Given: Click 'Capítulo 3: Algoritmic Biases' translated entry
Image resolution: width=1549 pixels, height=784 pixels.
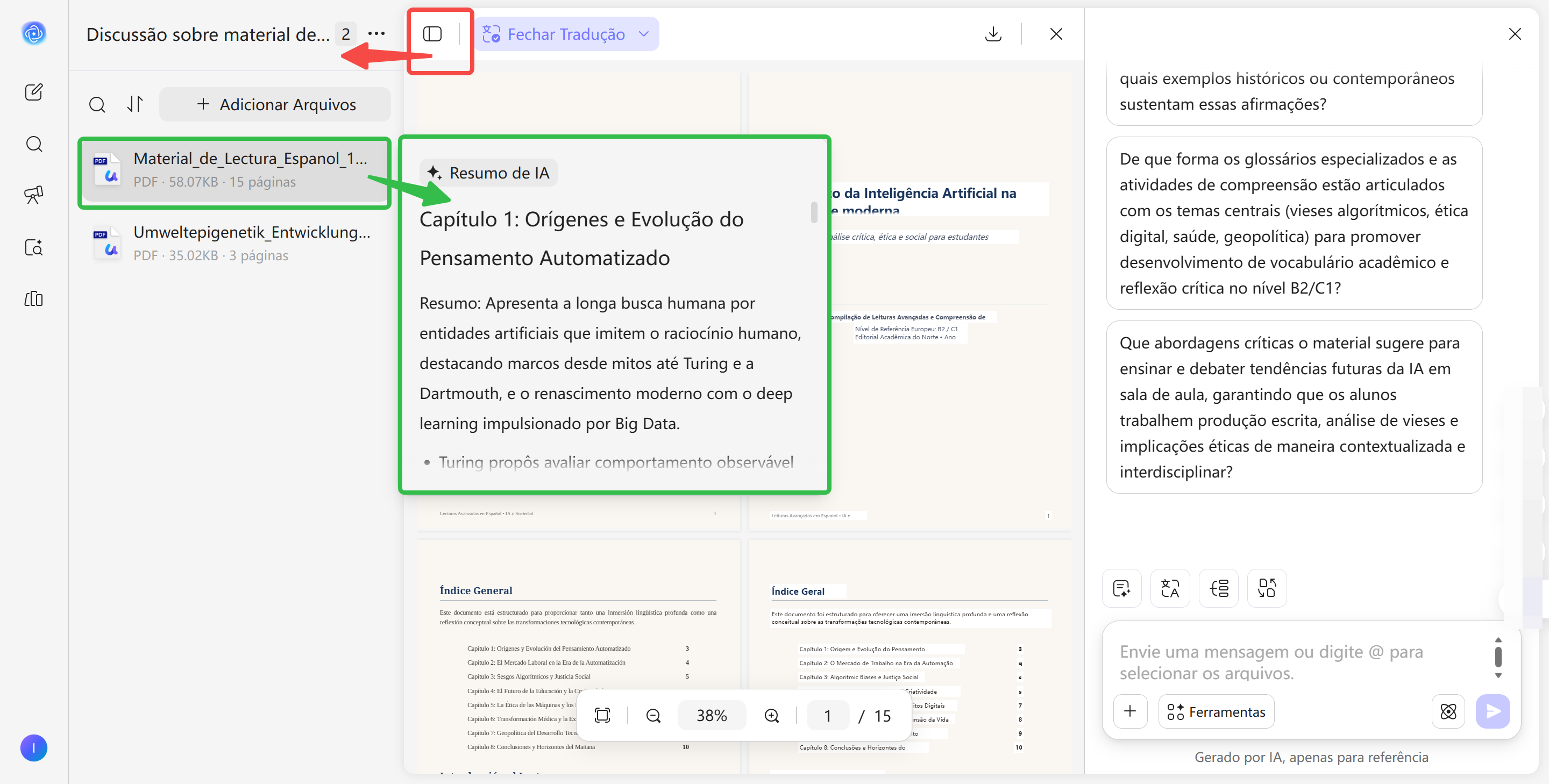Looking at the screenshot, I should [859, 677].
